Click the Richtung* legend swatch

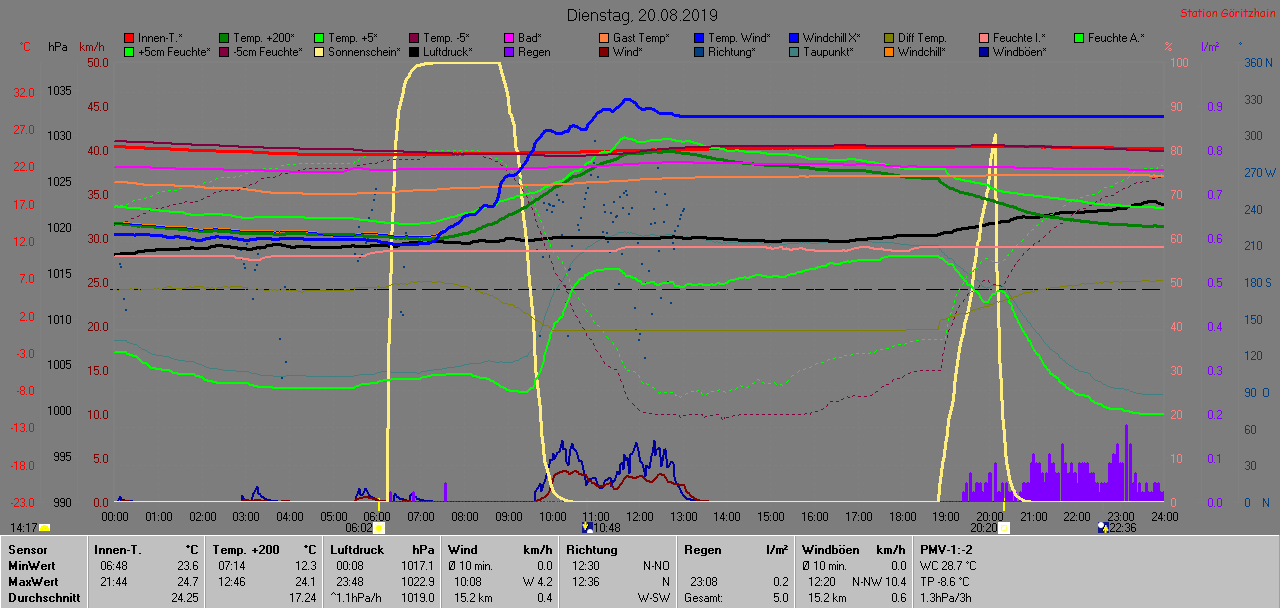pos(699,51)
